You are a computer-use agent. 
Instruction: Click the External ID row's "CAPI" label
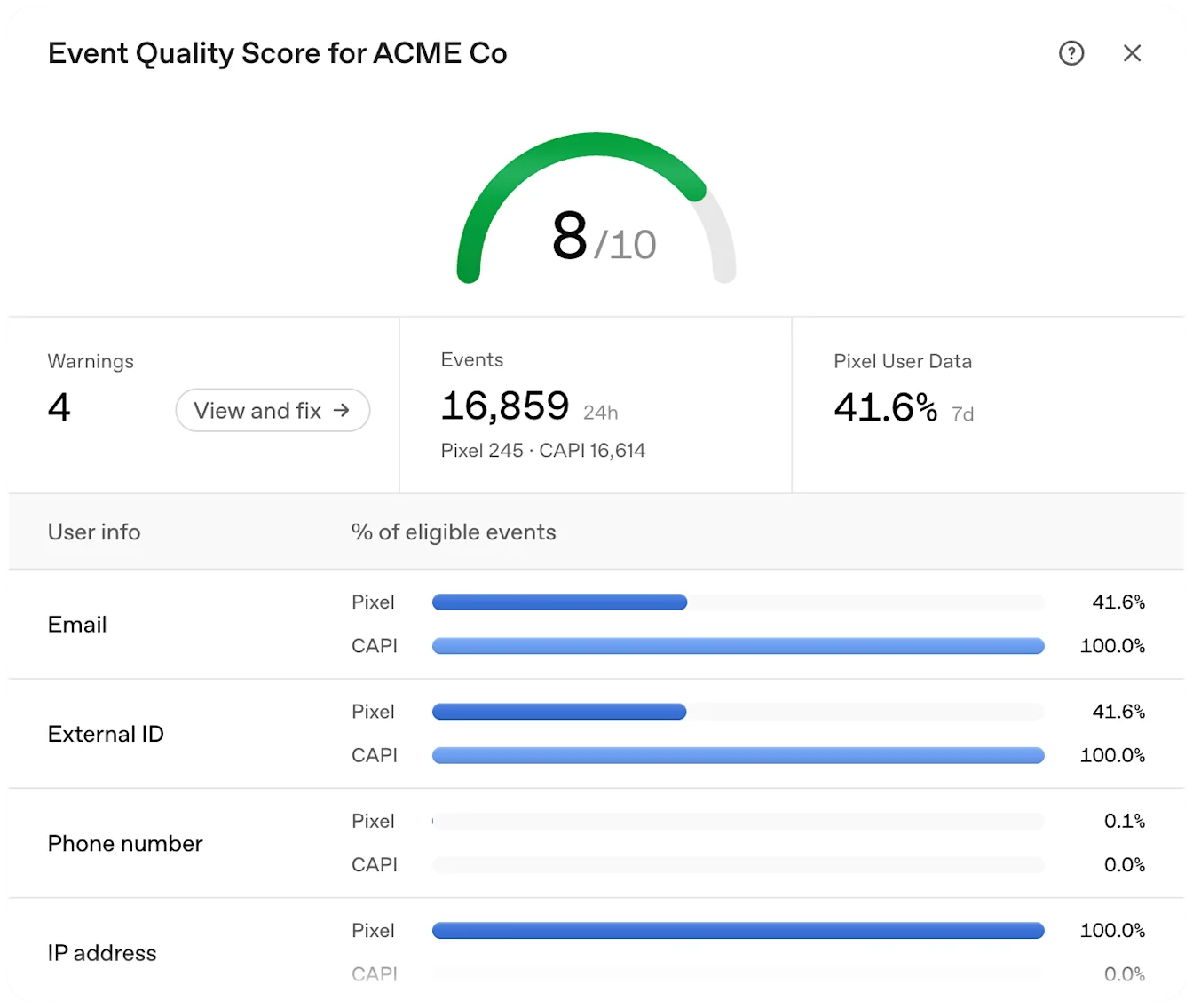375,755
